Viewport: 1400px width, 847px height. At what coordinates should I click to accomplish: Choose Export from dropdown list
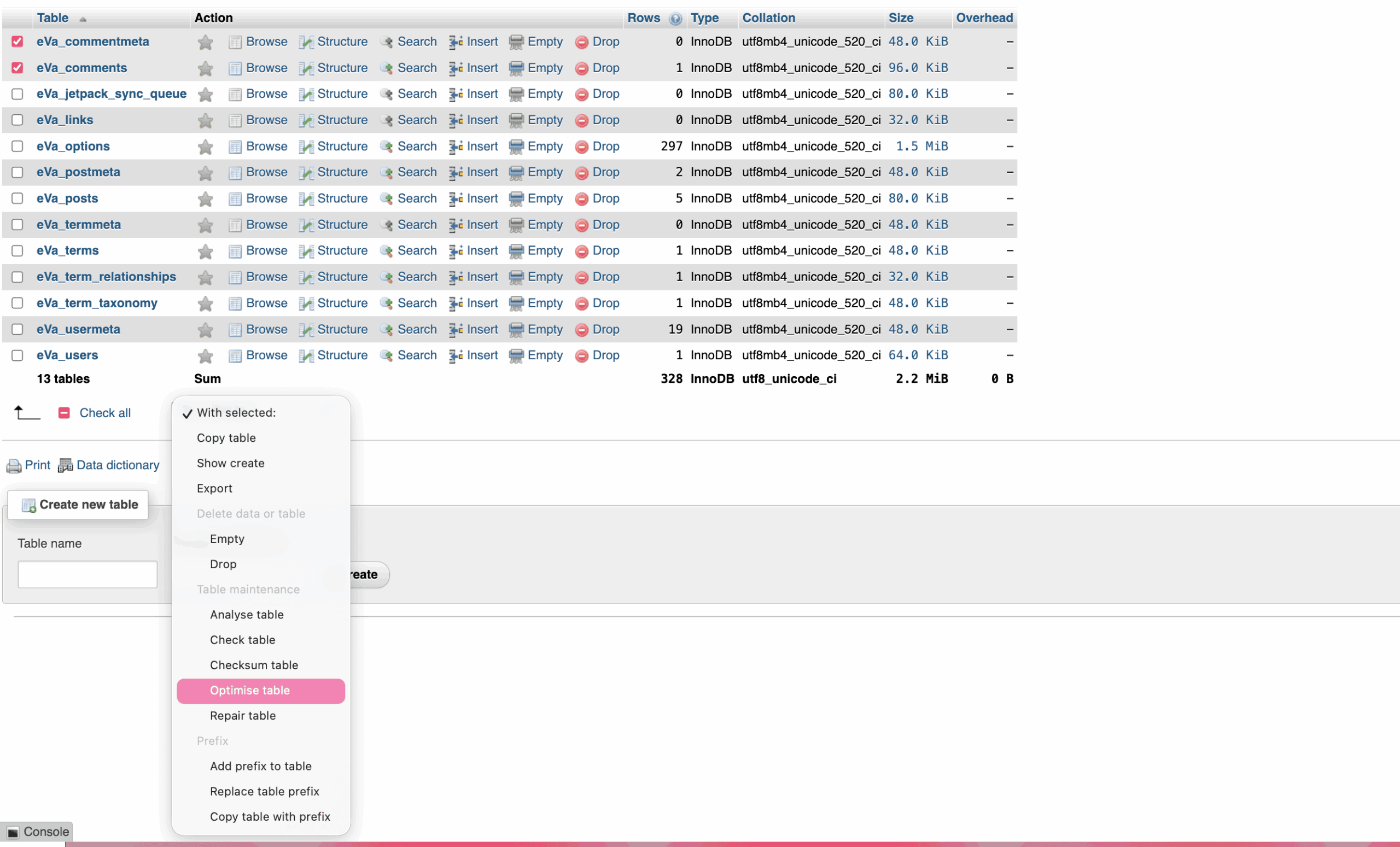[261, 488]
